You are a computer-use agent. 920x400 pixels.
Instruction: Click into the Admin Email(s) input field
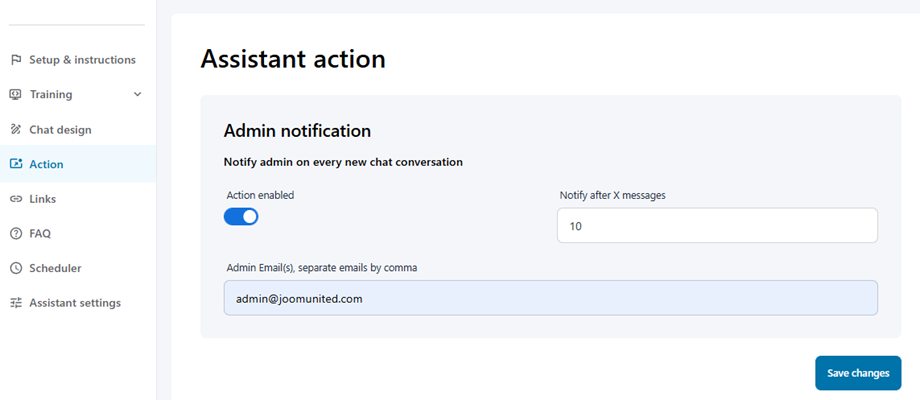click(550, 298)
